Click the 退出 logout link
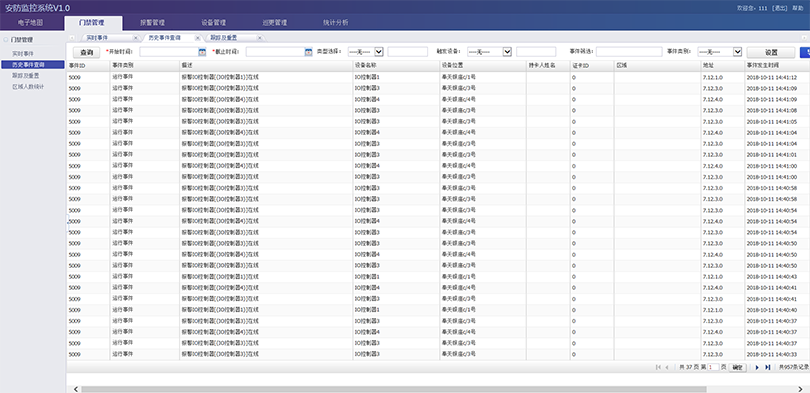This screenshot has height=393, width=810. (x=779, y=8)
